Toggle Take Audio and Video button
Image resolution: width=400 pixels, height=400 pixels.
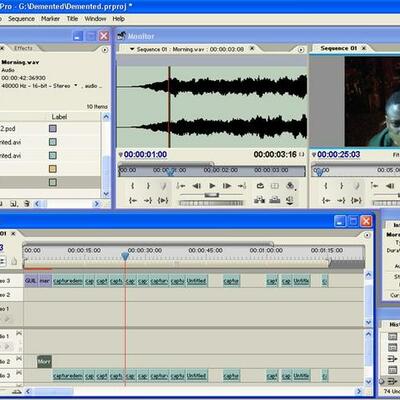[x=290, y=200]
